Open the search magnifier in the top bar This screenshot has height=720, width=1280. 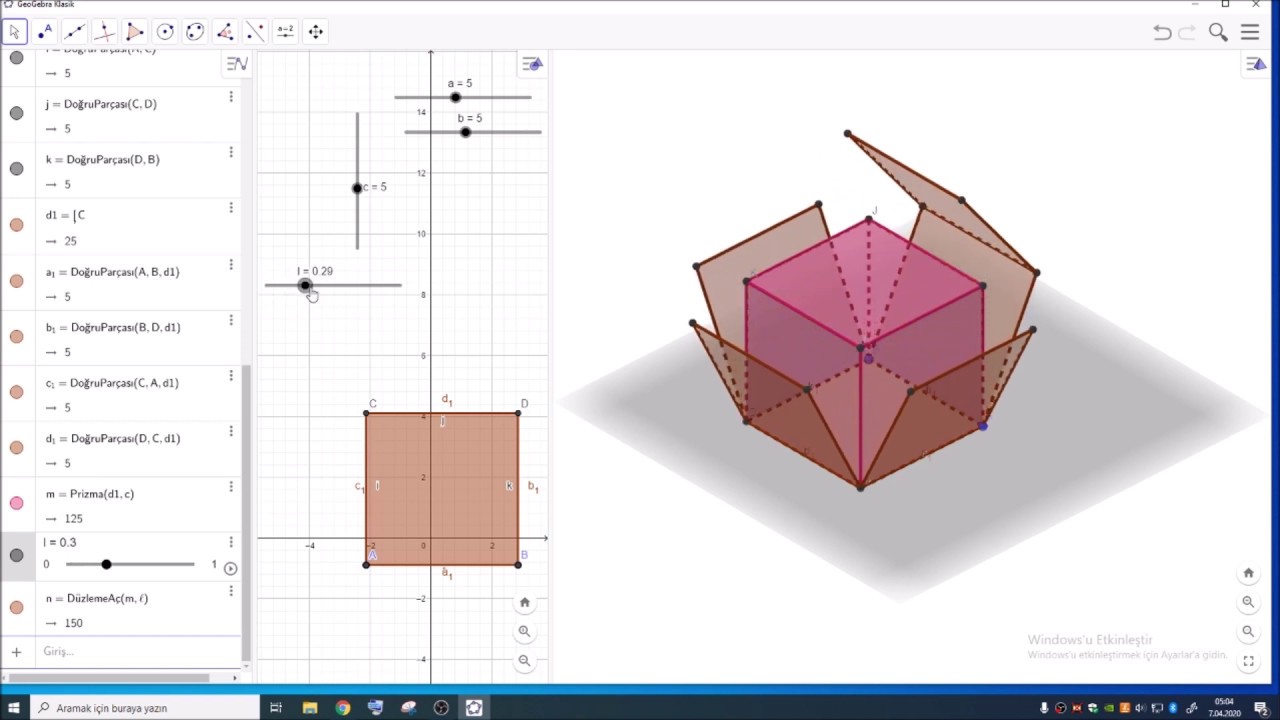(x=1218, y=32)
